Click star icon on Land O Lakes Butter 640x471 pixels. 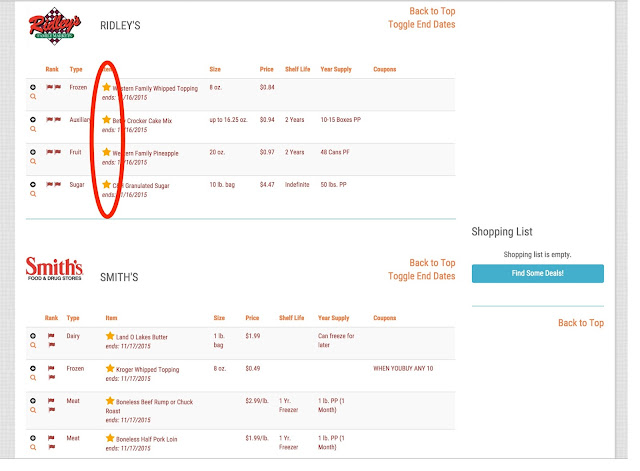coord(110,336)
